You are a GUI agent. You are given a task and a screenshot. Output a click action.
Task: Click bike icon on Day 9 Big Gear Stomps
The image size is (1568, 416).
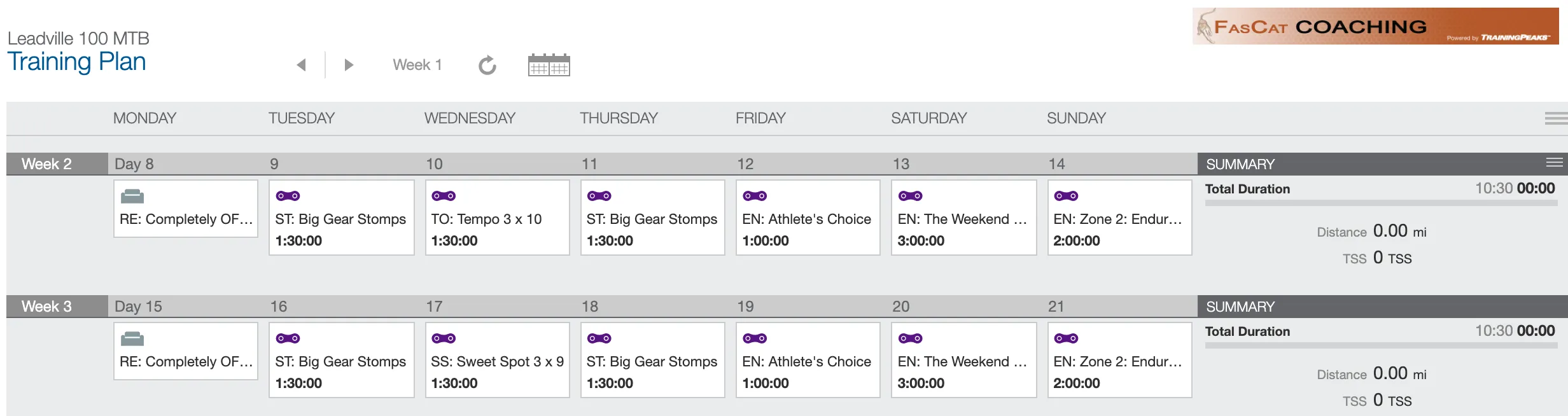coord(288,196)
